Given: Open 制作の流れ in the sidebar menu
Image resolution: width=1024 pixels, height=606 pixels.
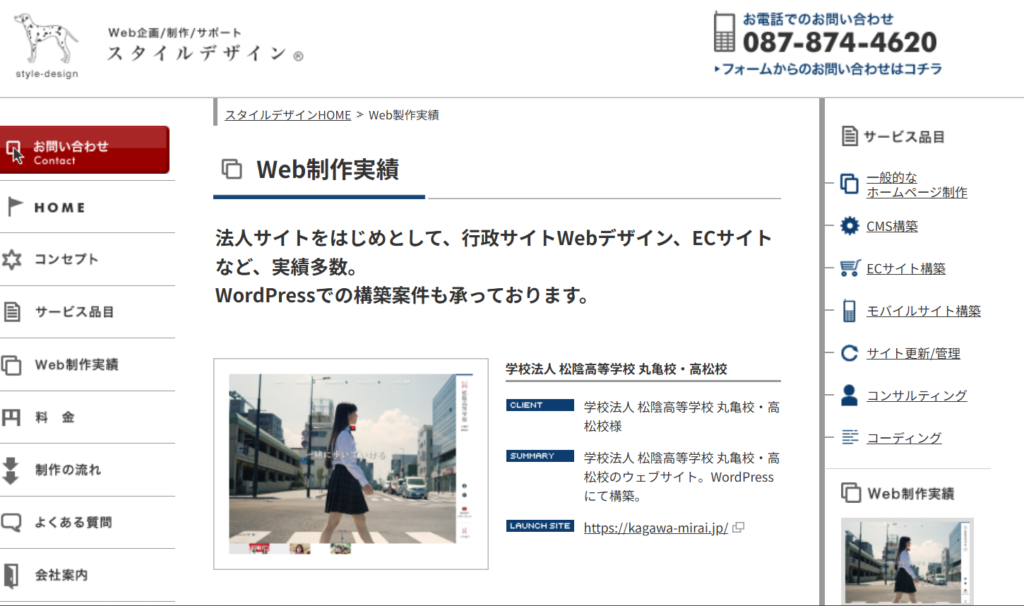Looking at the screenshot, I should [68, 470].
